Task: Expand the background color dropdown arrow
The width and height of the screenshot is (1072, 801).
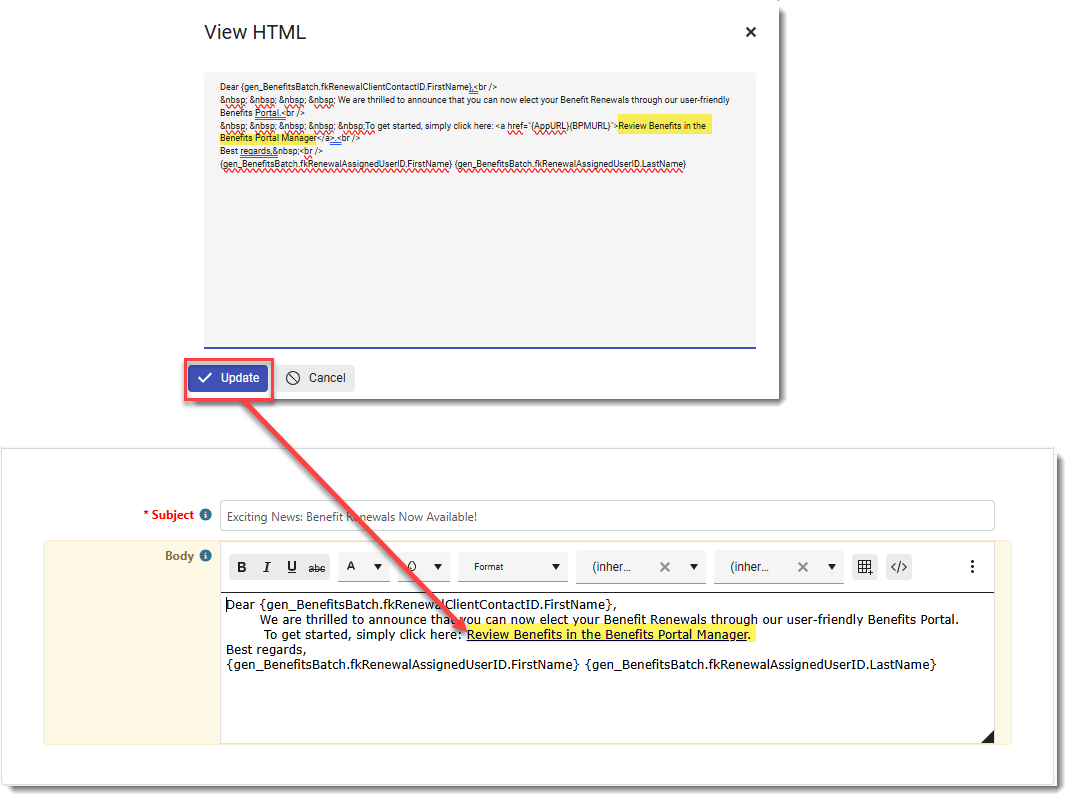Action: coord(438,567)
